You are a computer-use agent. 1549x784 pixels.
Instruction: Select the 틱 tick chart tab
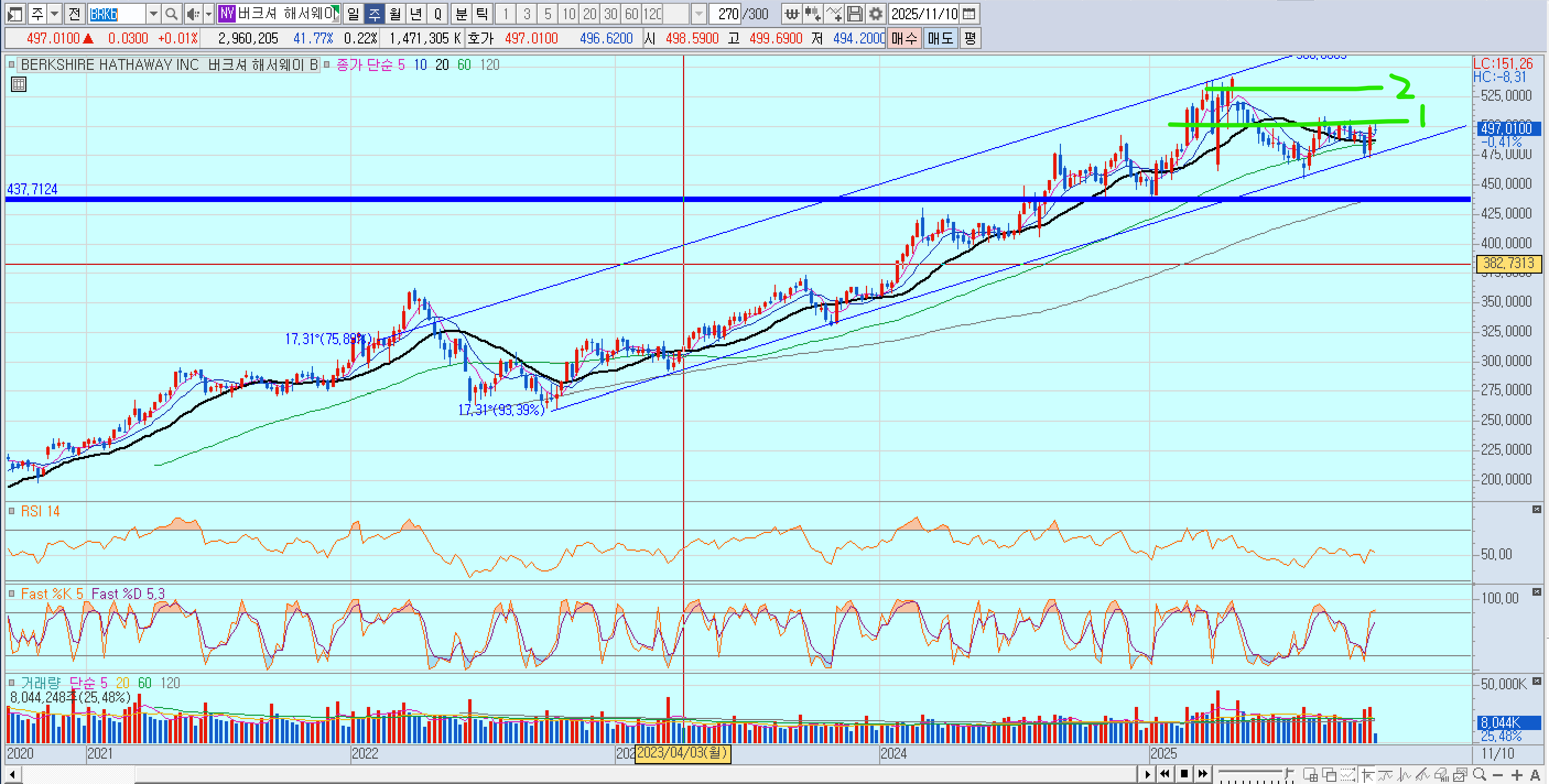point(481,13)
